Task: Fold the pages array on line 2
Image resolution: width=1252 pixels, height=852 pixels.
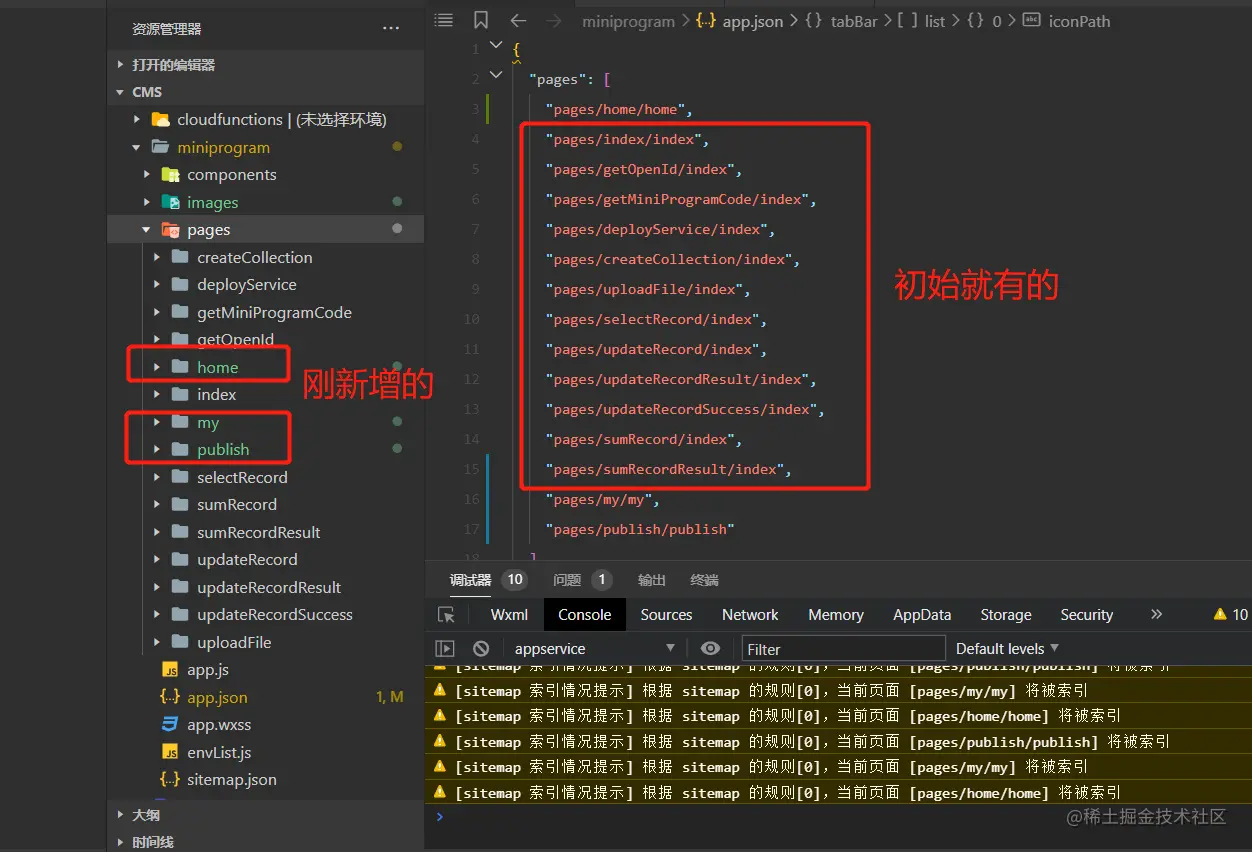Action: pyautogui.click(x=496, y=75)
